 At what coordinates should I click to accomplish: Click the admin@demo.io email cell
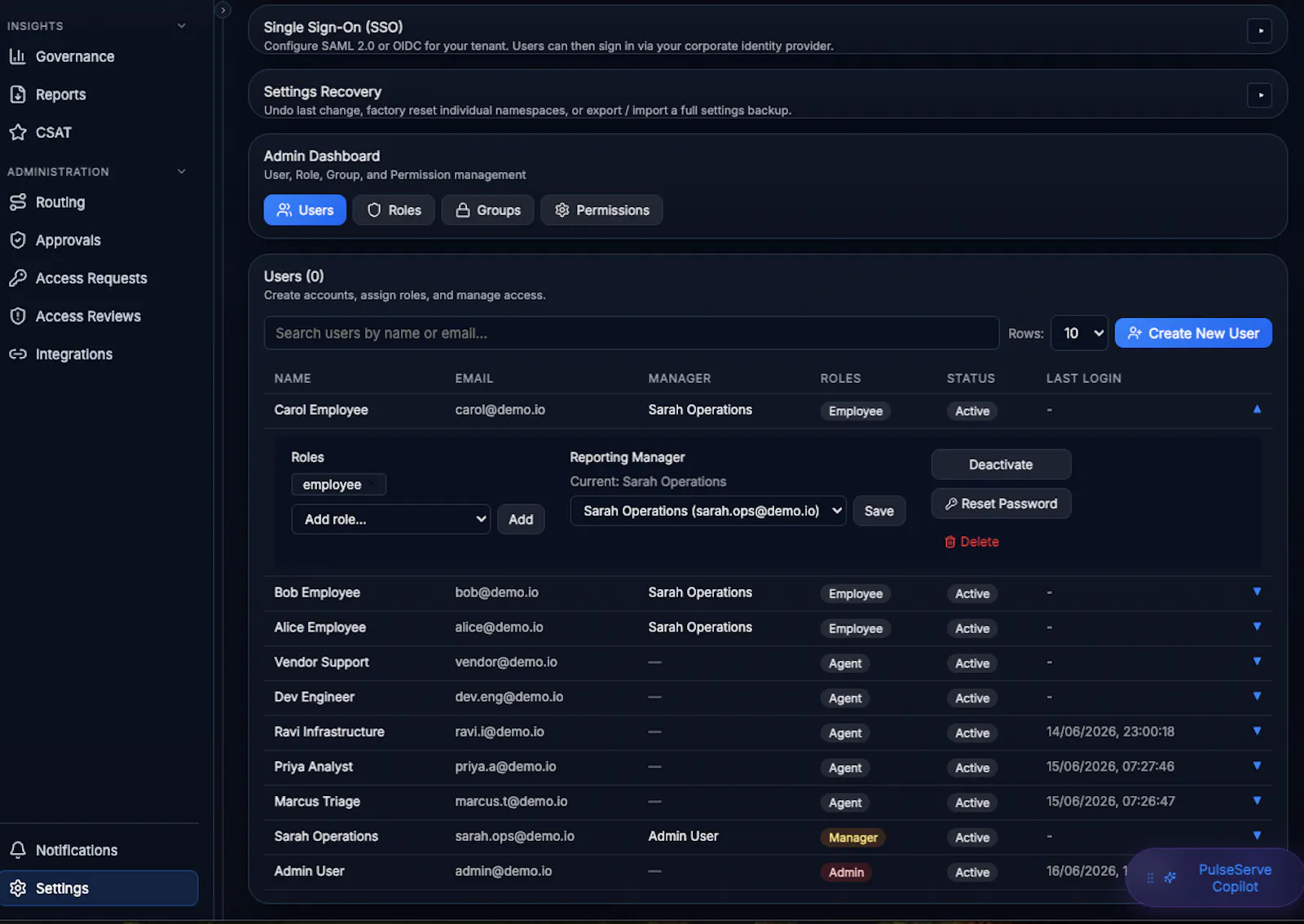(x=503, y=871)
